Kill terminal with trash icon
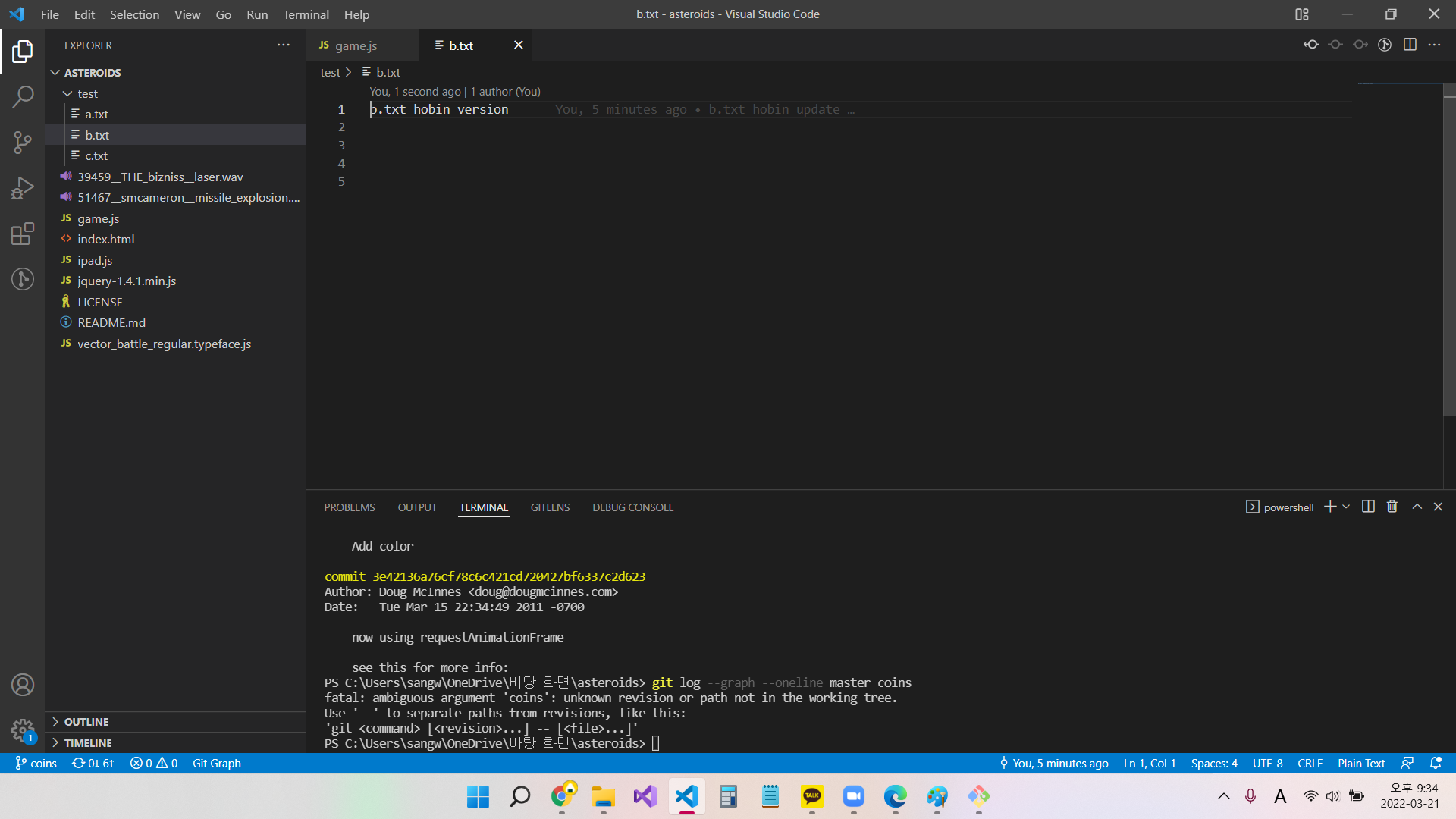The height and width of the screenshot is (819, 1456). (x=1392, y=507)
